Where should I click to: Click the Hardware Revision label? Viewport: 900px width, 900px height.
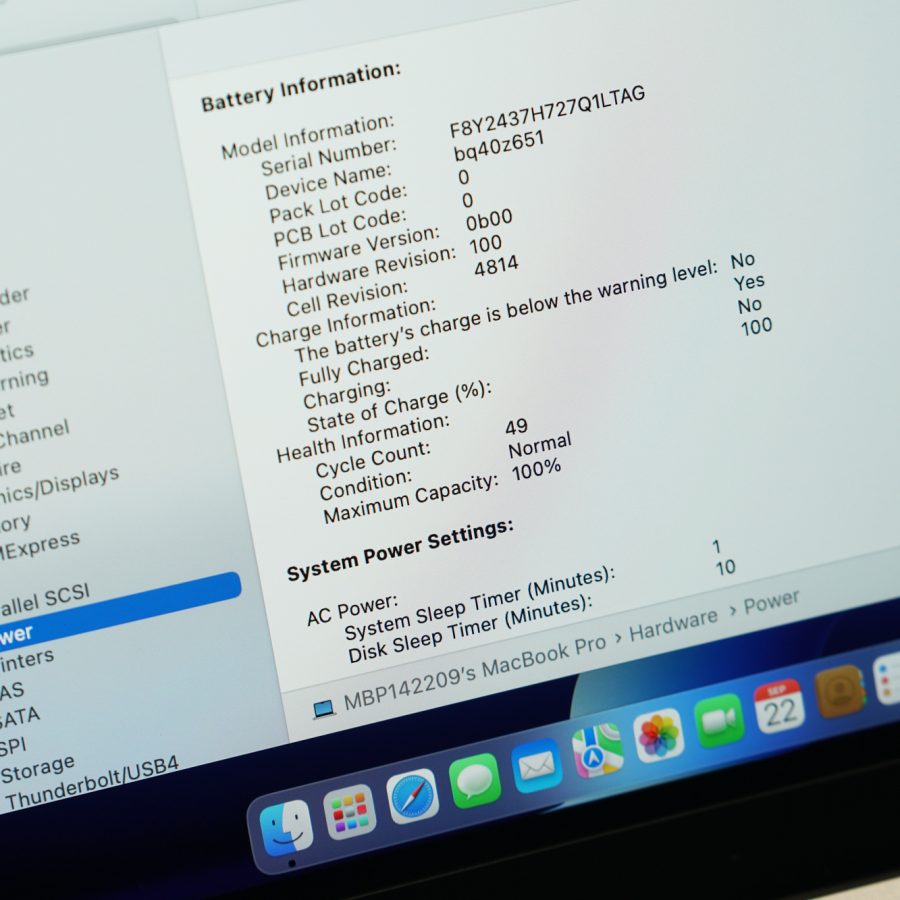(369, 270)
